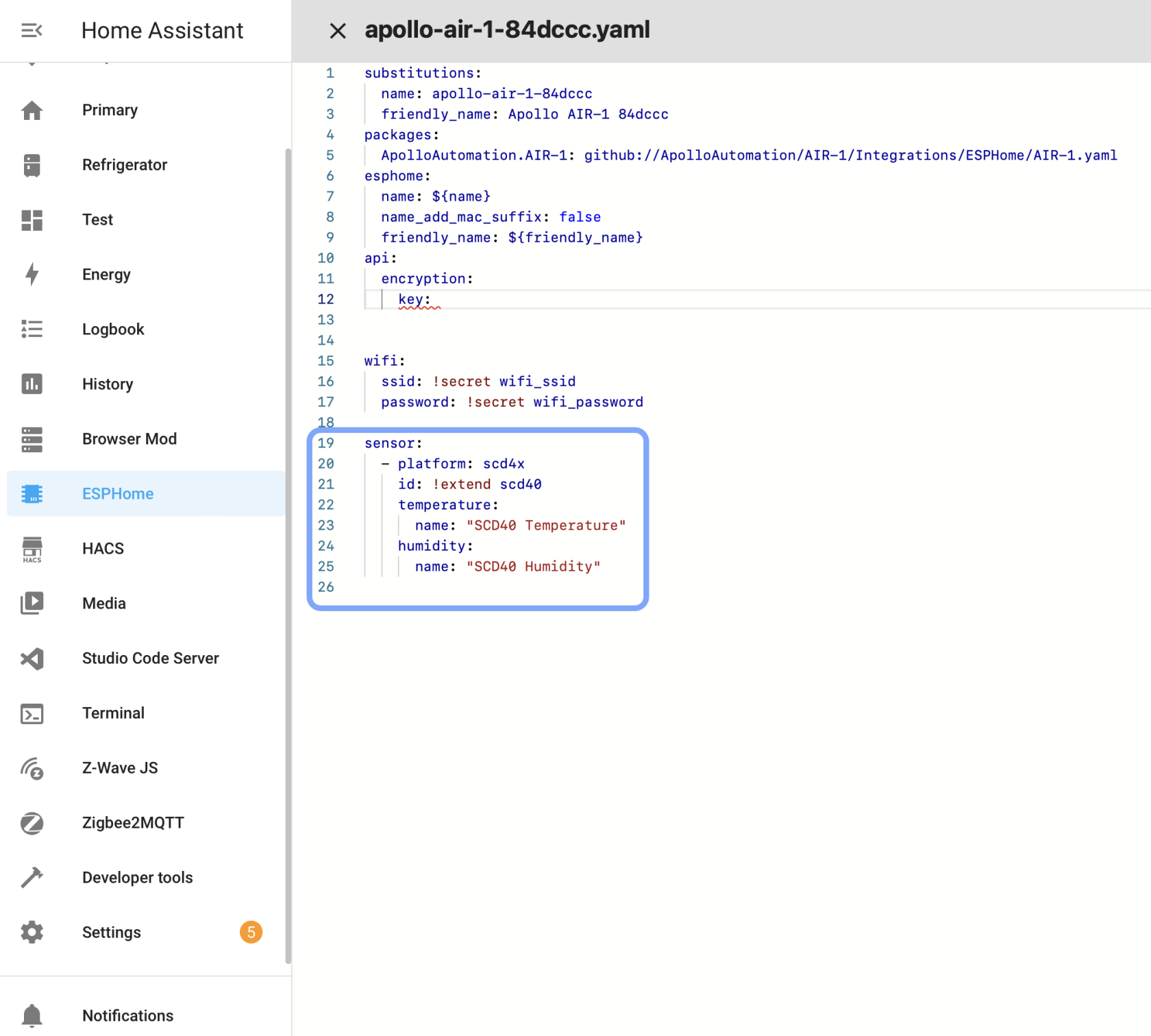Click the "SCD40 Humidity" name value
Screen dimensions: 1151x1036
coord(533,567)
